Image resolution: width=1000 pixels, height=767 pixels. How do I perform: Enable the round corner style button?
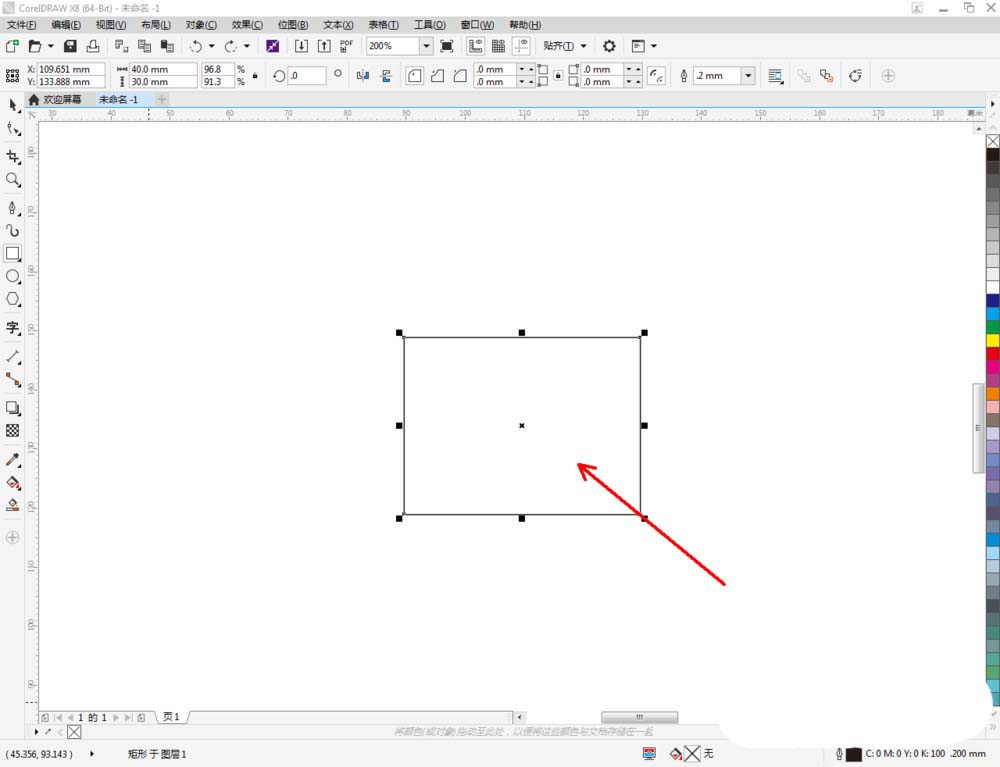pyautogui.click(x=414, y=75)
